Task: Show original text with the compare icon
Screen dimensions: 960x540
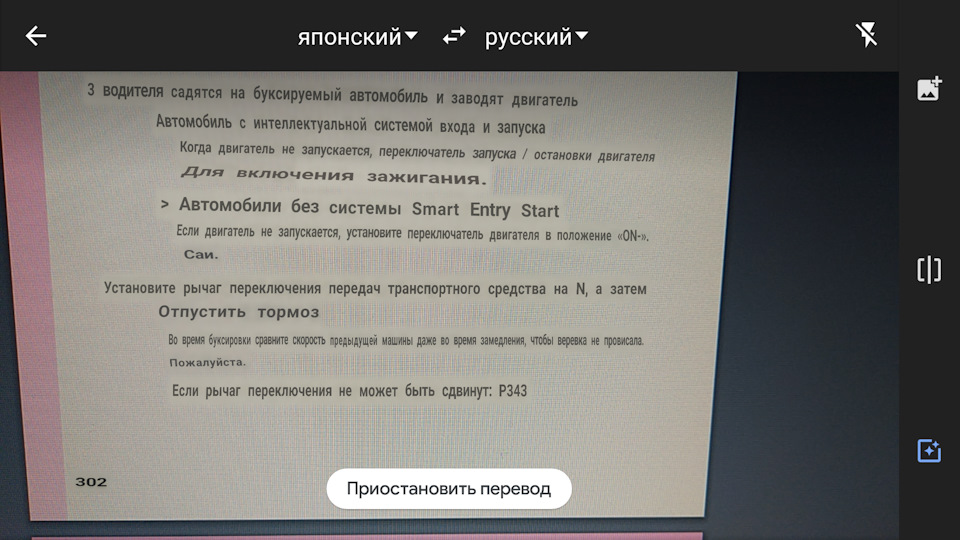Action: coord(929,270)
